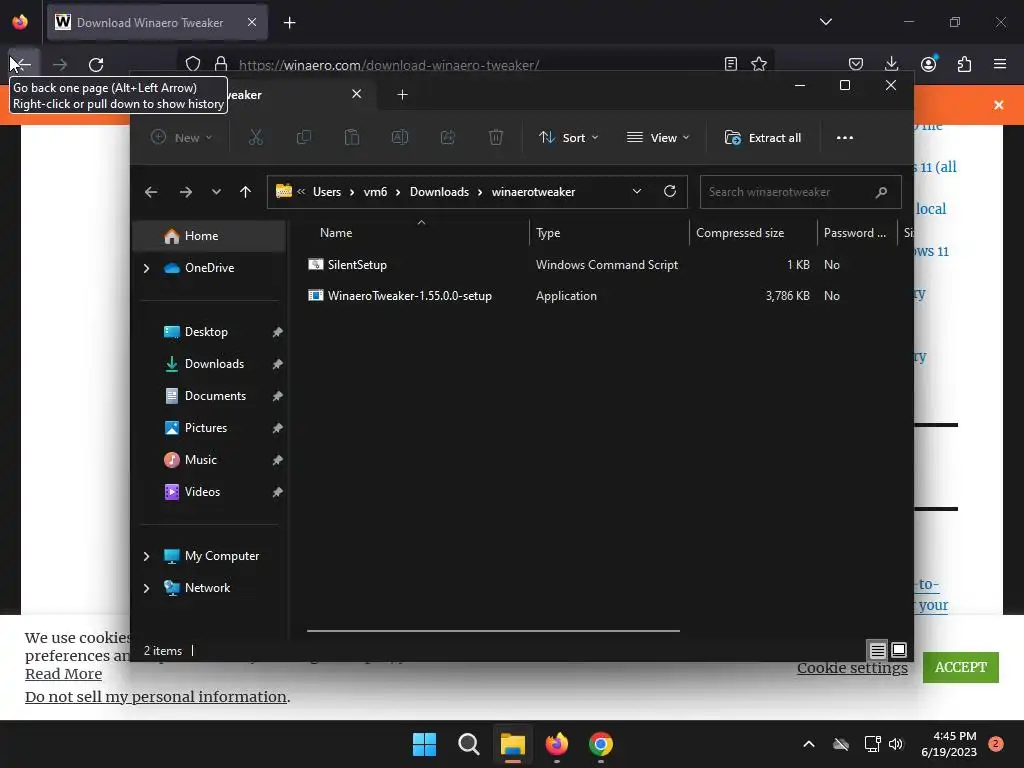The width and height of the screenshot is (1024, 768).
Task: Click Chrome icon on the taskbar
Action: pos(601,744)
